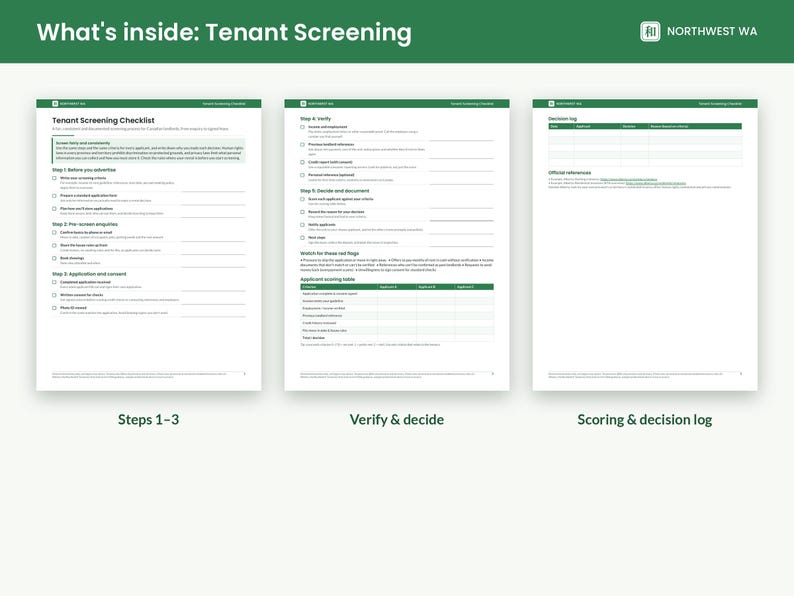Click 'Watch for these red flags' heading
Viewport: 794px width, 596px height.
330,253
